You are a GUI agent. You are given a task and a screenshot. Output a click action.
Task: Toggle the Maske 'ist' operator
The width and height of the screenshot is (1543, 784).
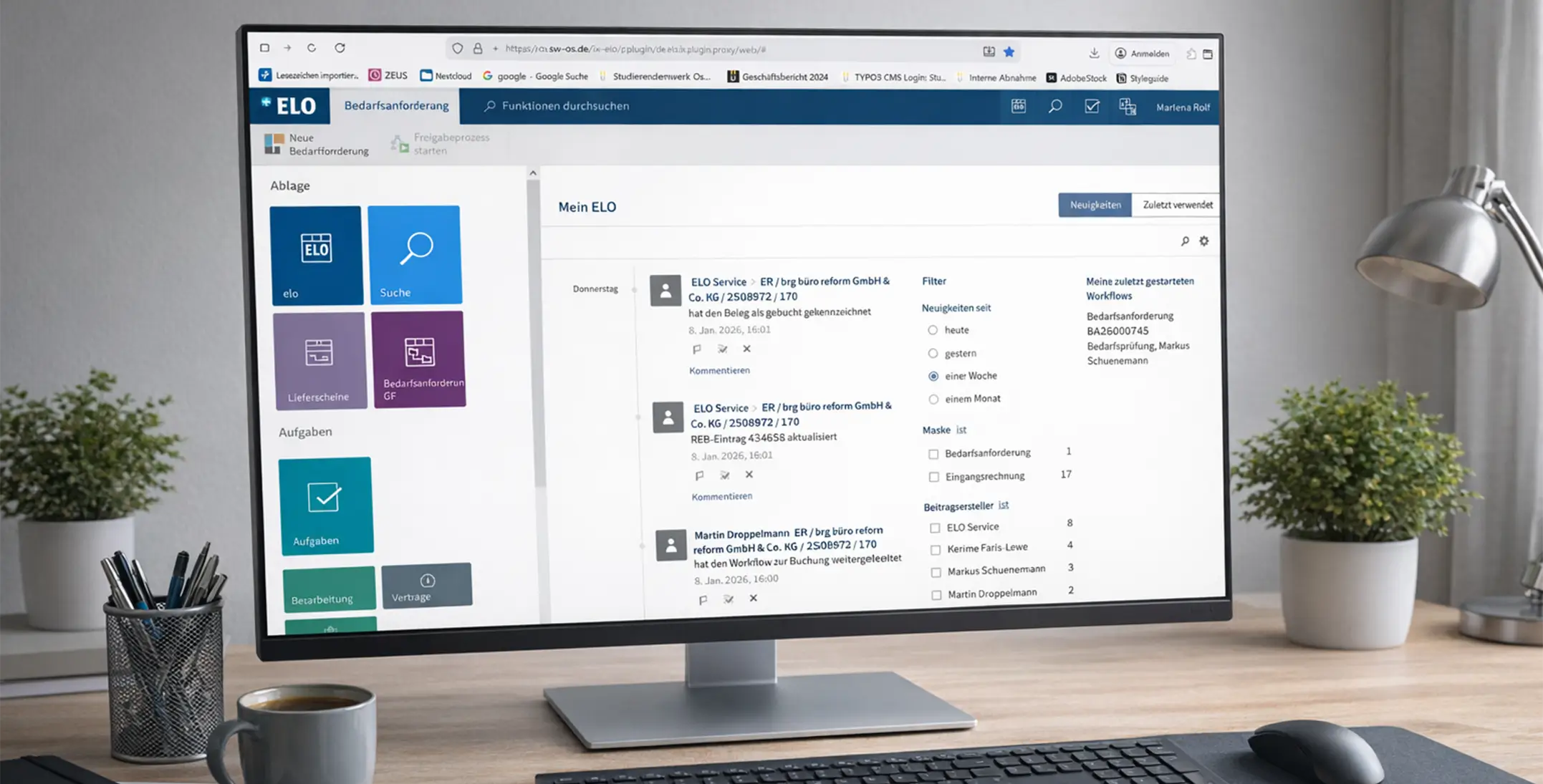[961, 430]
